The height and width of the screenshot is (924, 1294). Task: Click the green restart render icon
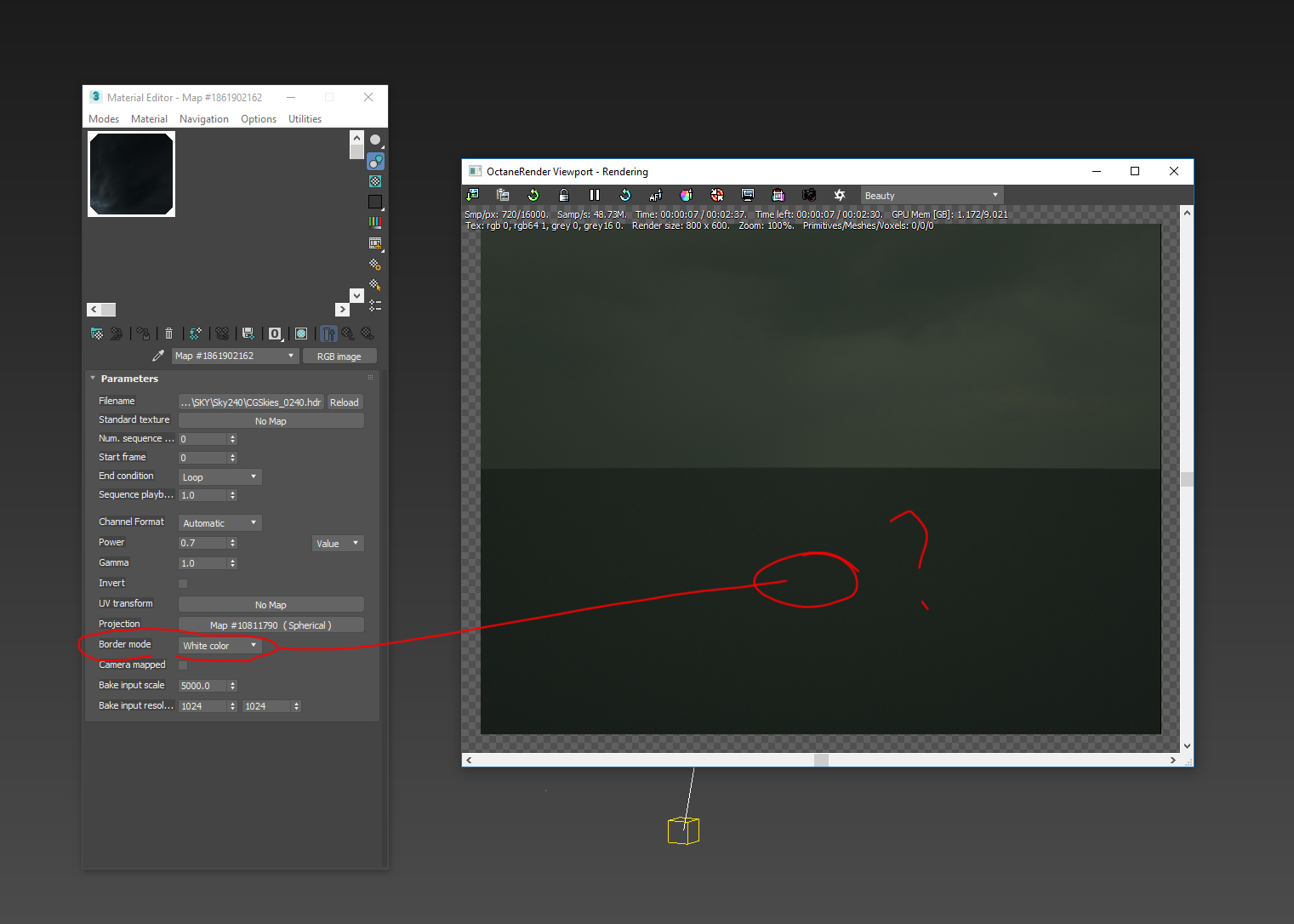[533, 195]
